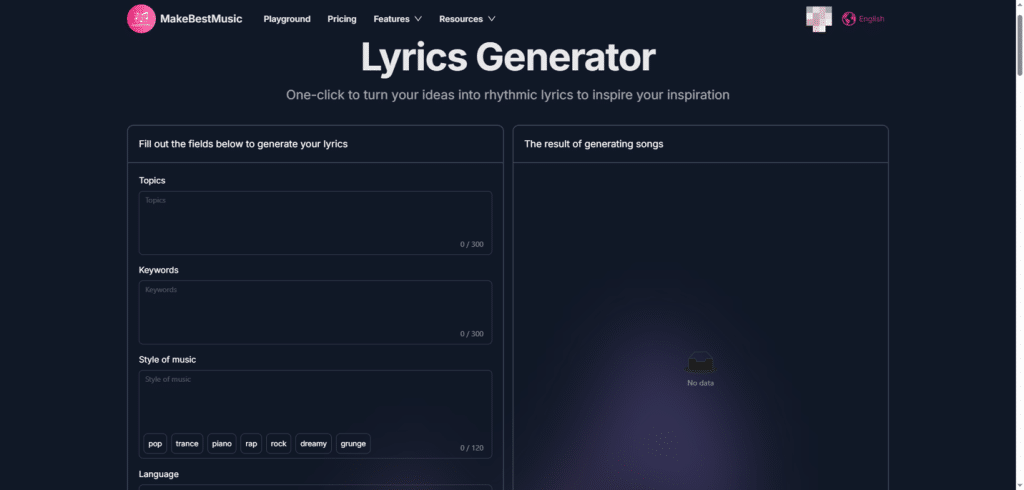Focus the Style of music field
This screenshot has height=490, width=1024.
point(315,414)
